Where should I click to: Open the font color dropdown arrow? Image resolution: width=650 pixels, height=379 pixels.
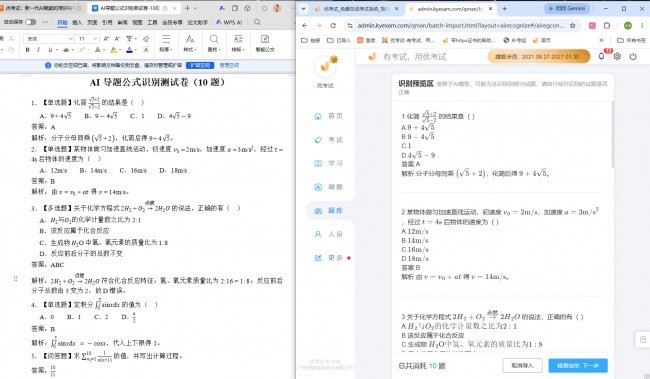tap(136, 50)
